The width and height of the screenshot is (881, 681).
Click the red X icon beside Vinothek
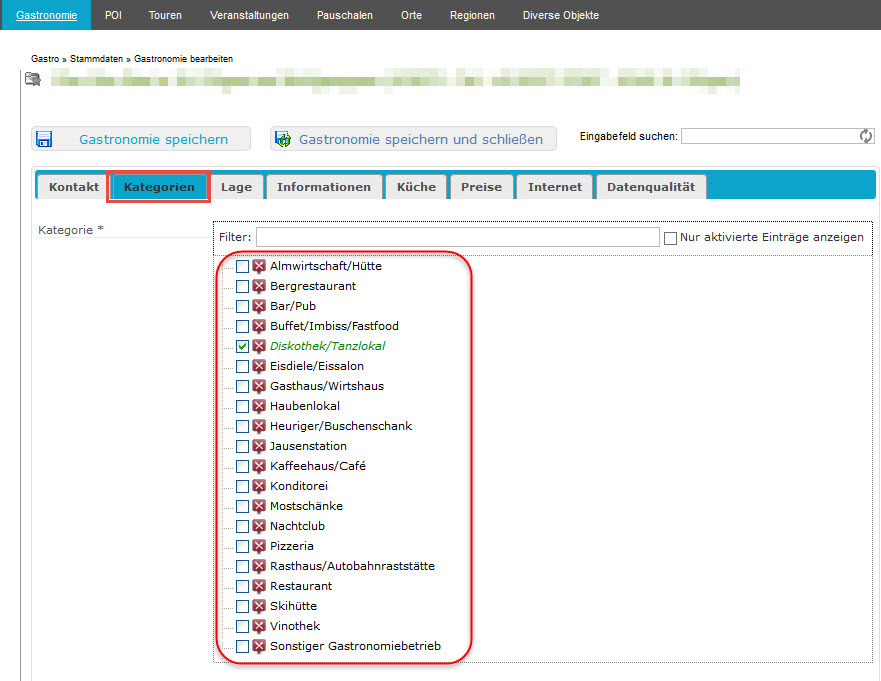tap(258, 626)
